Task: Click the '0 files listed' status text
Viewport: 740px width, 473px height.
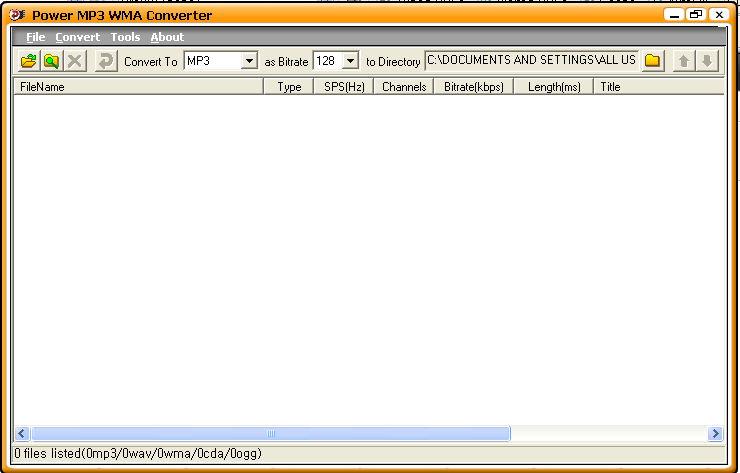Action: click(138, 454)
